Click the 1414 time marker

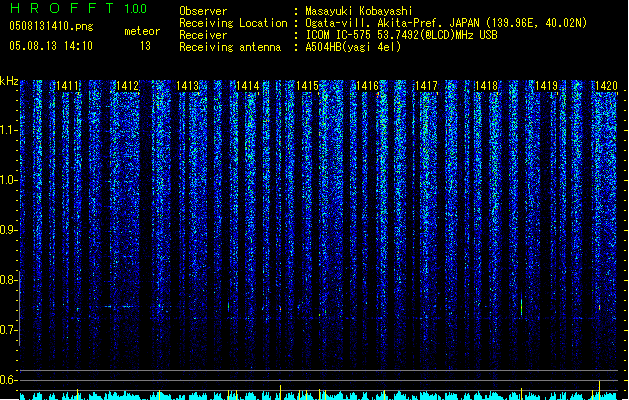(x=247, y=86)
